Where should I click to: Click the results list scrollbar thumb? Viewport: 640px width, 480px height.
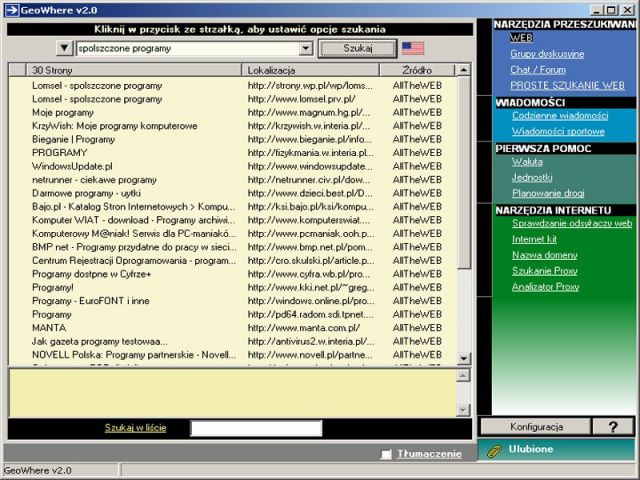coord(464,173)
